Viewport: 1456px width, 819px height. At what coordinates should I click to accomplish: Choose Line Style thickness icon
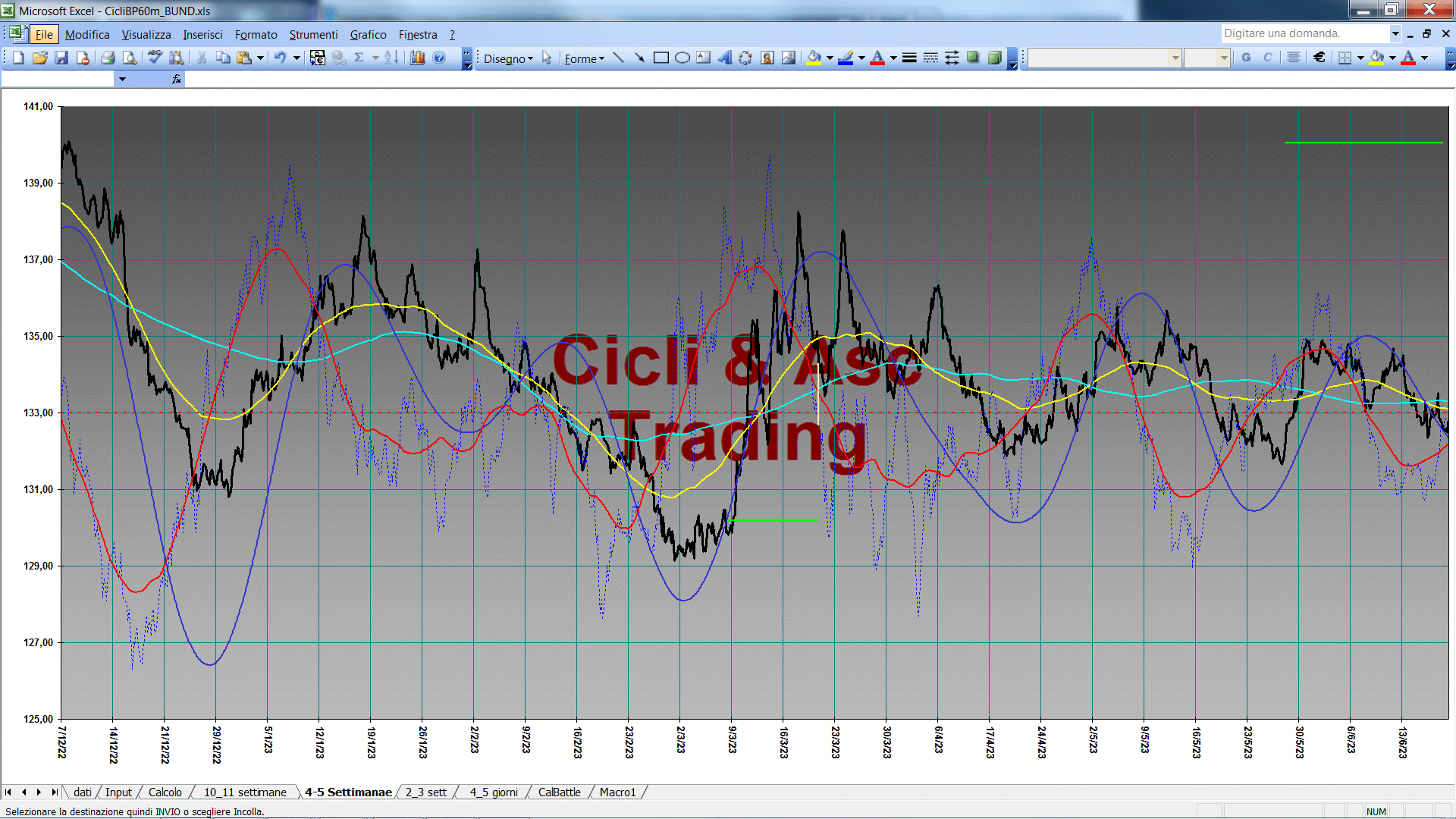pyautogui.click(x=909, y=58)
